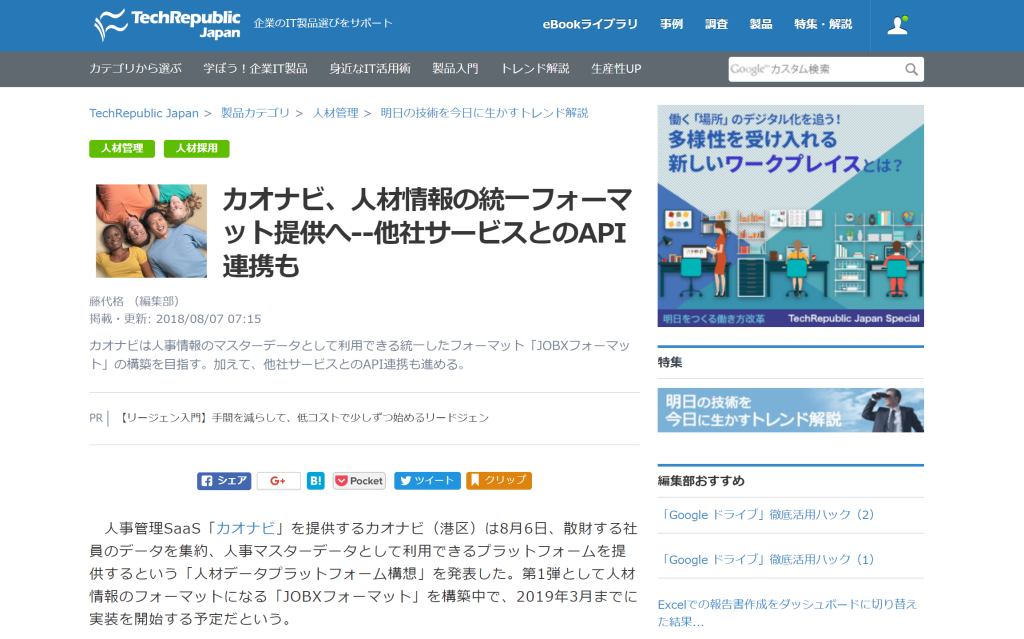The width and height of the screenshot is (1024, 639).
Task: Select トレンド解説 menu item
Action: click(535, 69)
